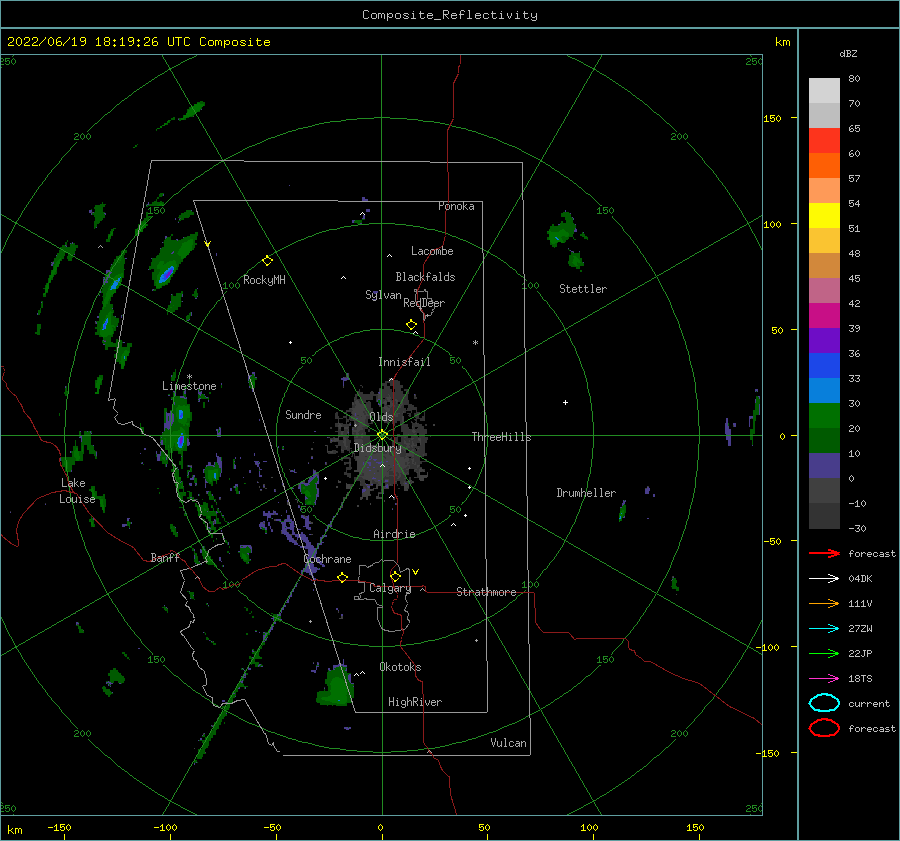Click the magenta 39-42 dBZ swatch

click(x=824, y=316)
